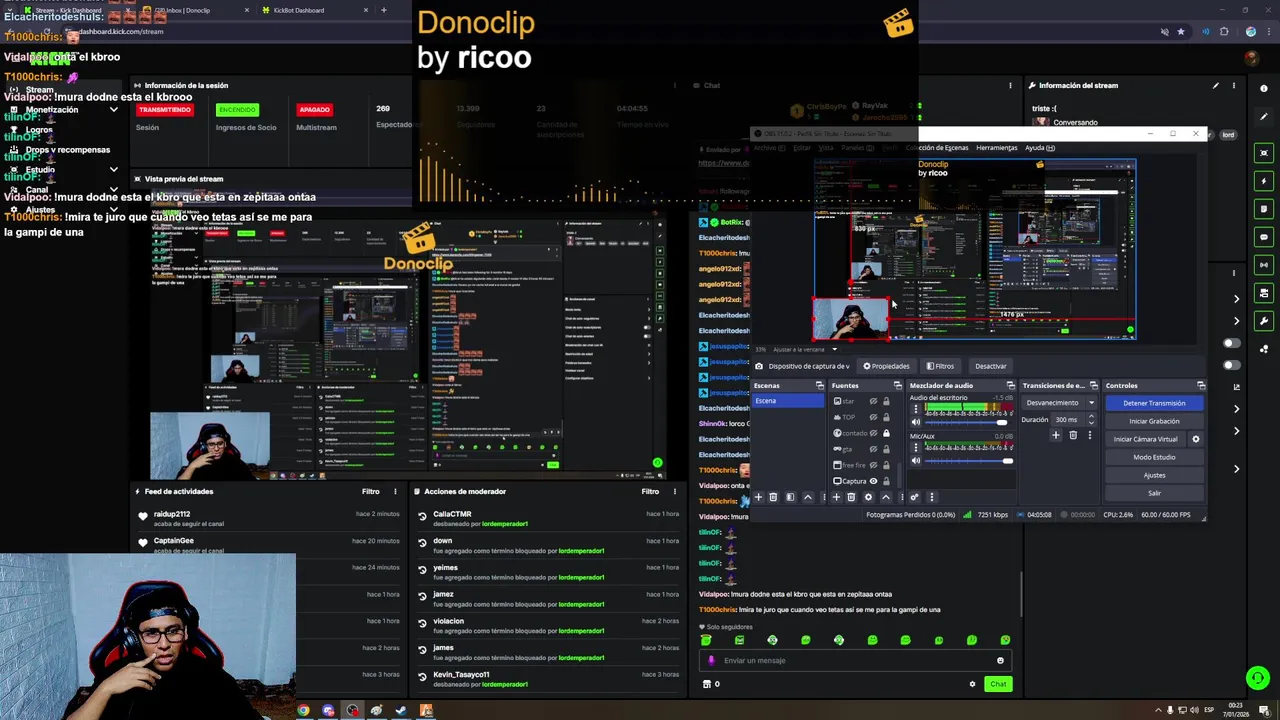Enable Modo Estudio in OBS
This screenshot has height=720, width=1280.
pyautogui.click(x=1154, y=457)
